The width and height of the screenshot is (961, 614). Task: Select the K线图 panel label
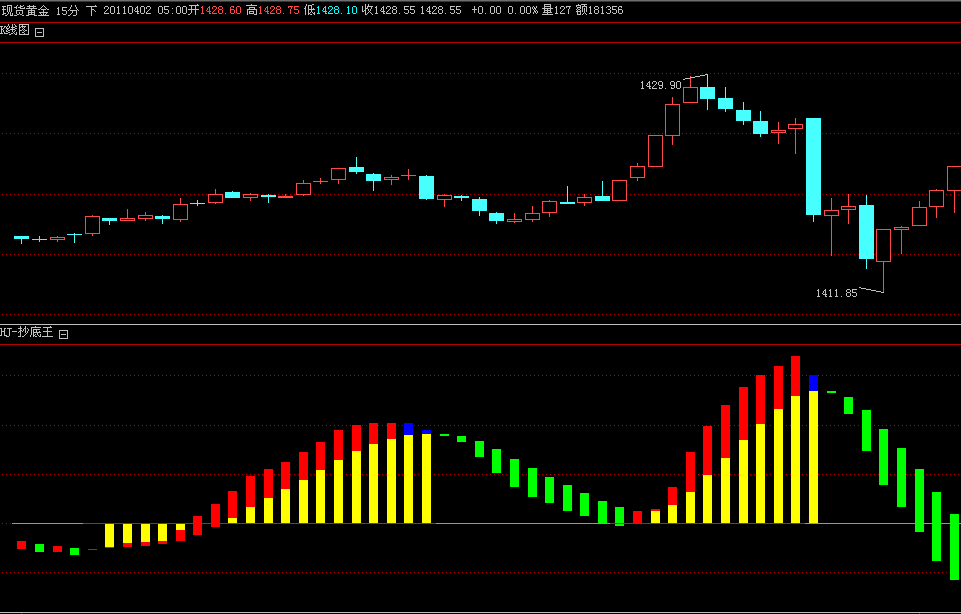15,31
